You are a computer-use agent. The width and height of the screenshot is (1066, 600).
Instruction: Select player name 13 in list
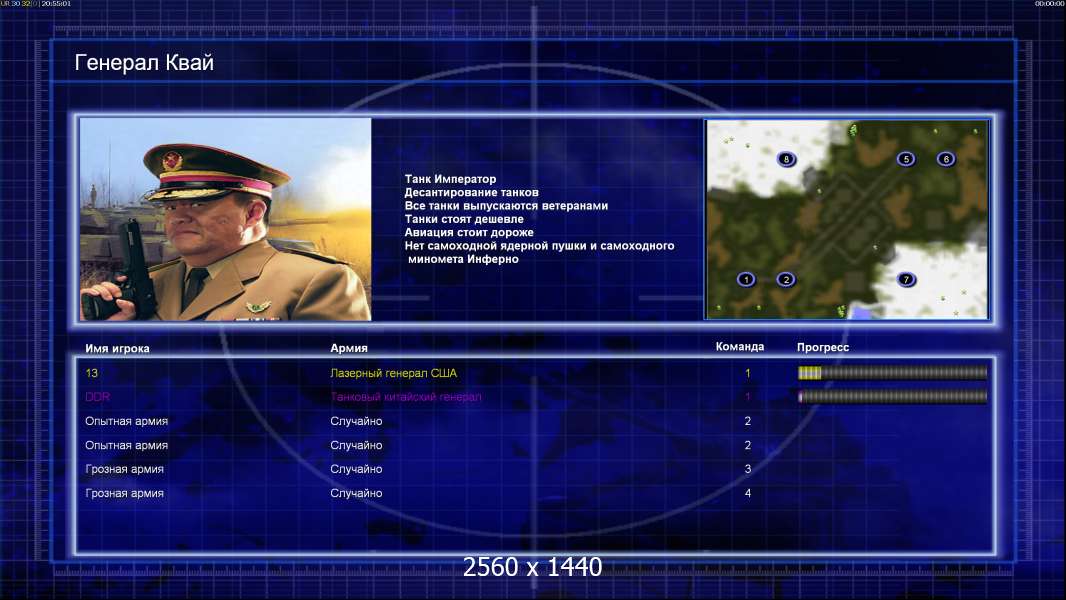[92, 373]
